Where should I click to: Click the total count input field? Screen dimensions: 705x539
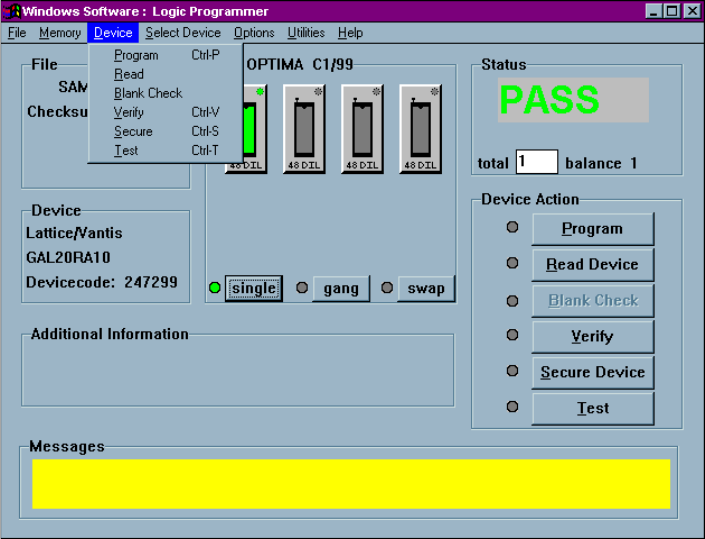pyautogui.click(x=536, y=162)
